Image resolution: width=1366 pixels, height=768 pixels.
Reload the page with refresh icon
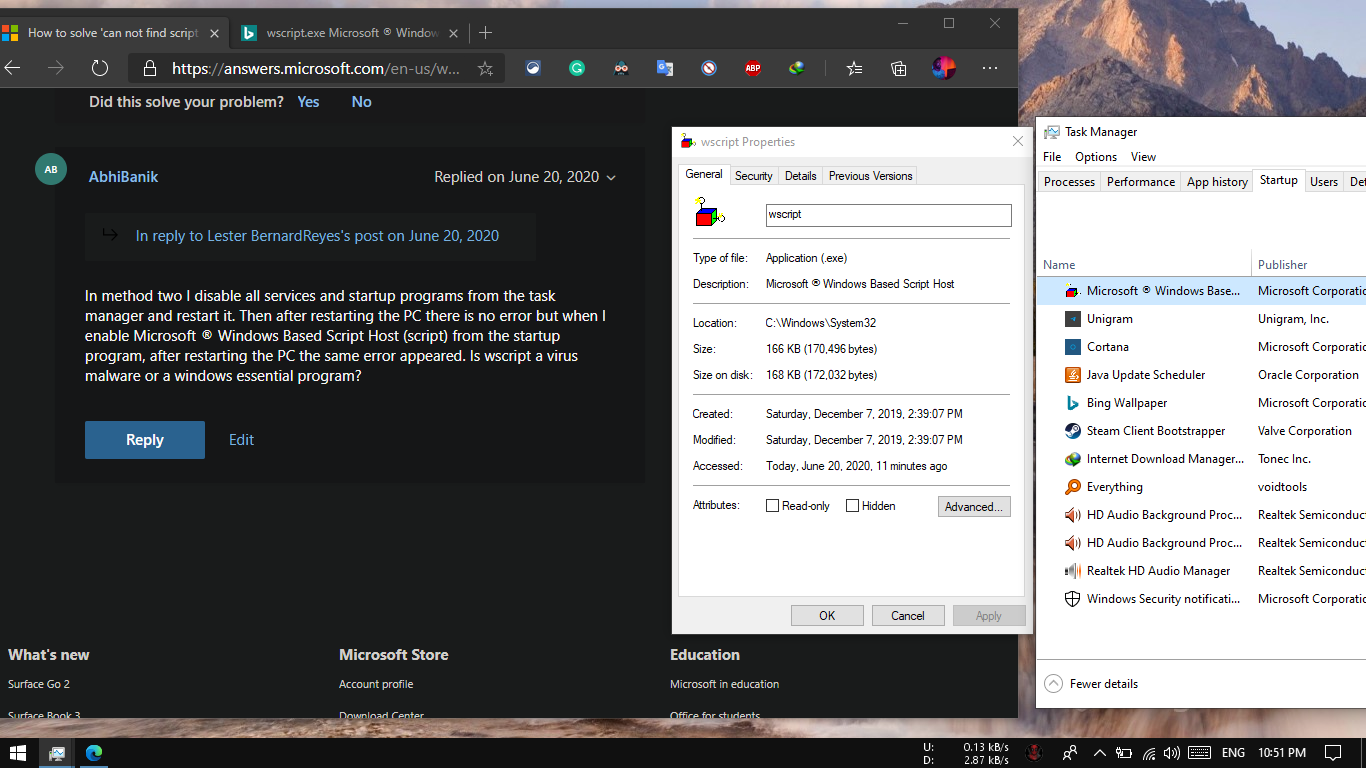[x=99, y=68]
